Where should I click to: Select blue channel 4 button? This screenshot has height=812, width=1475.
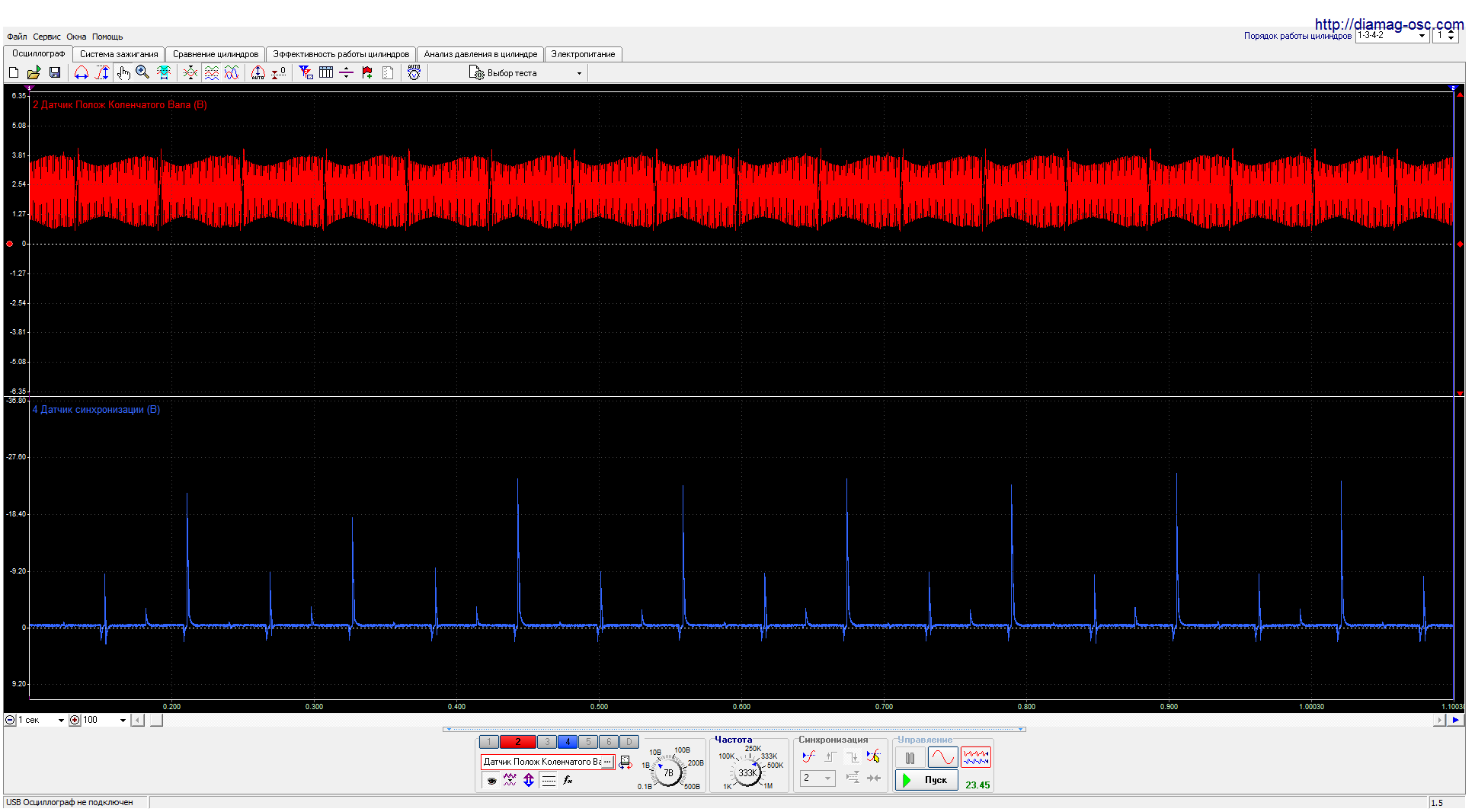pos(568,742)
